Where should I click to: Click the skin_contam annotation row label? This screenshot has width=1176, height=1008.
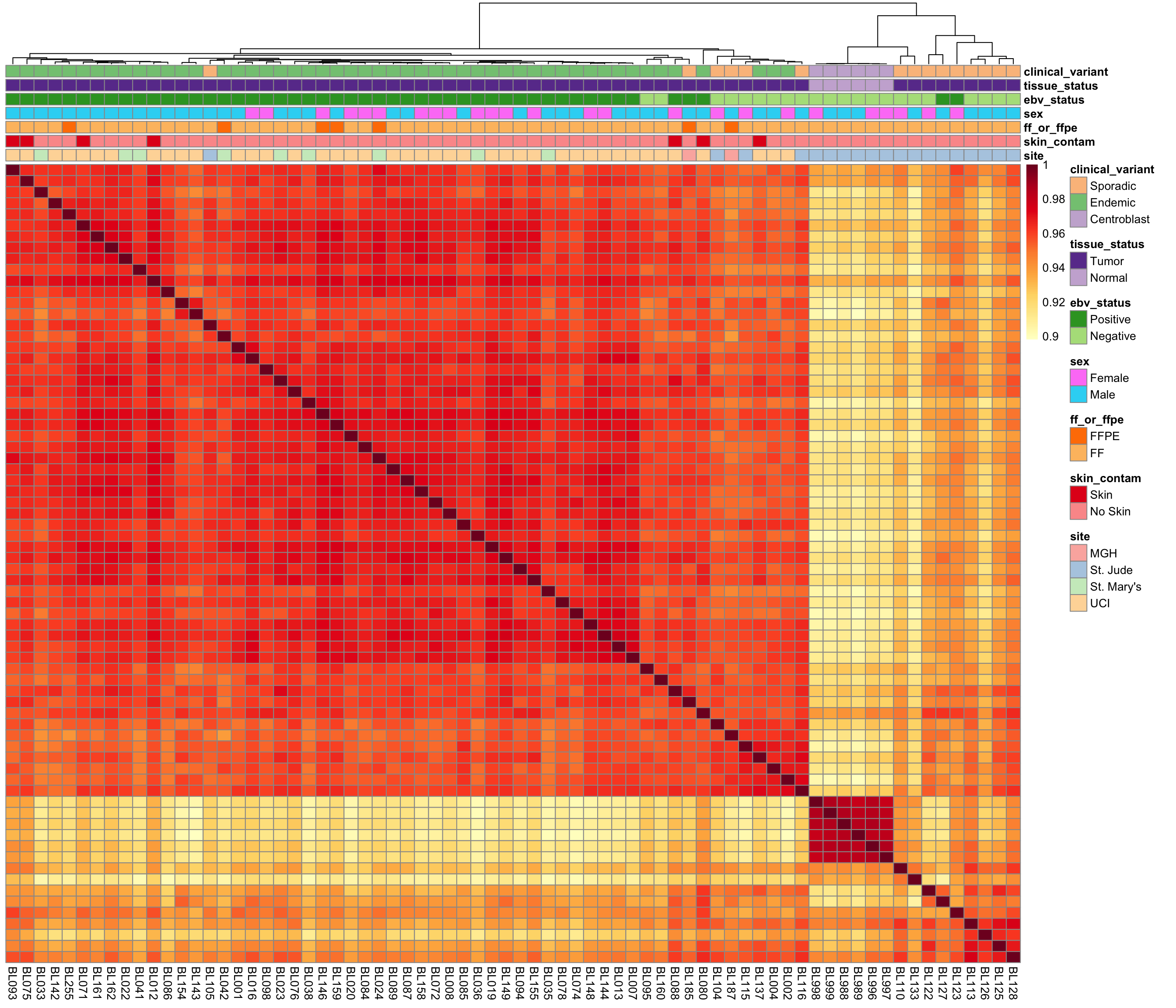(1059, 142)
